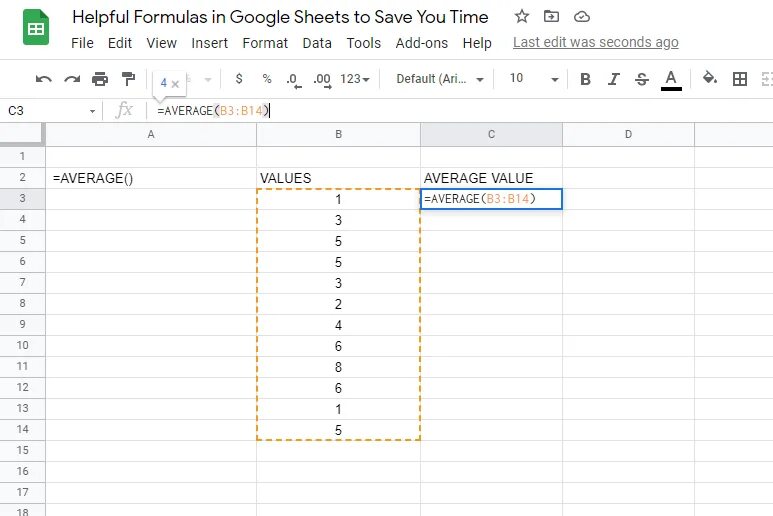This screenshot has width=773, height=516.
Task: Open the 123 number format dropdown
Action: [x=355, y=79]
